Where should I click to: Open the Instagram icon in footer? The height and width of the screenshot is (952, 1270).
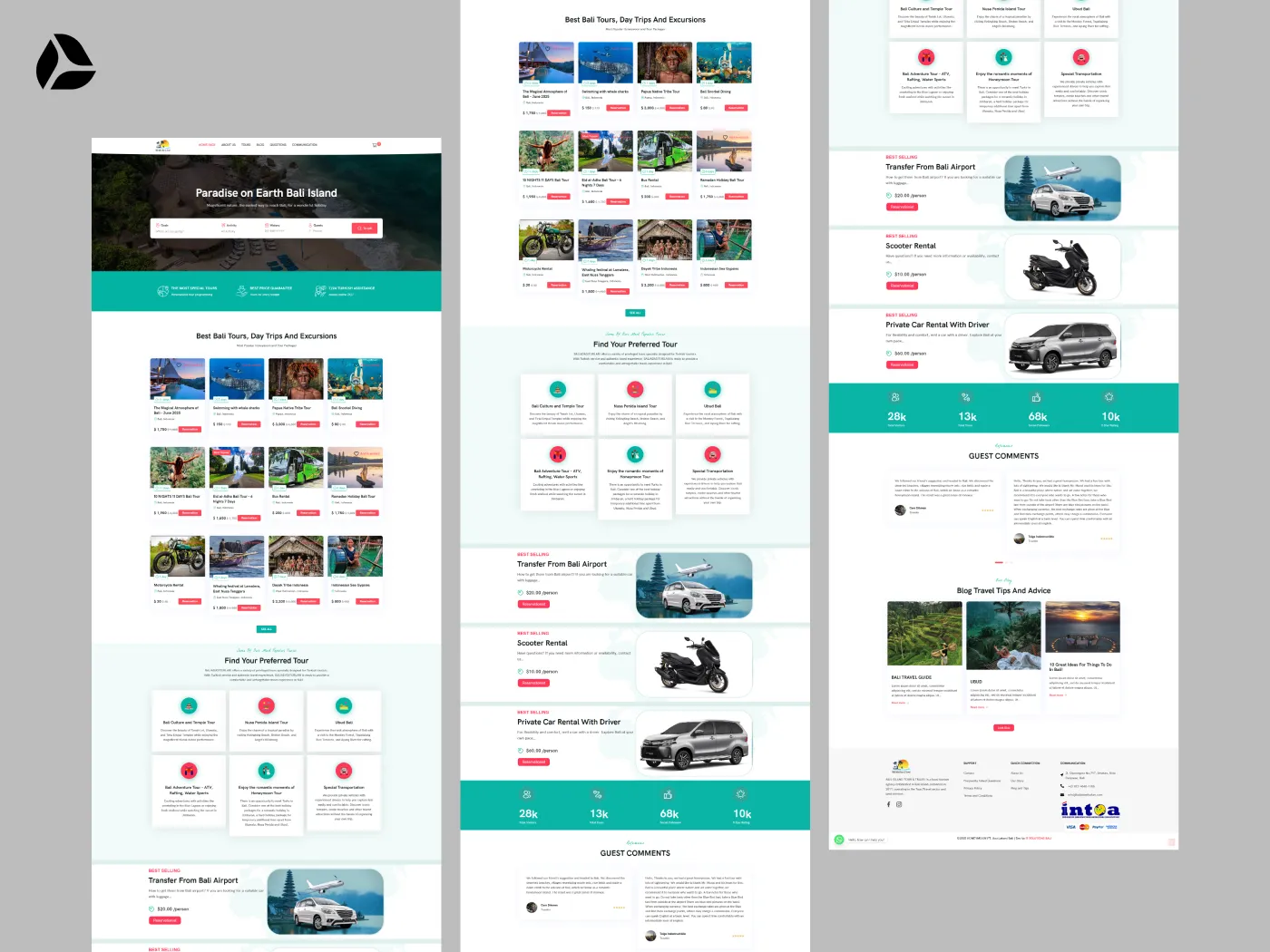899,804
